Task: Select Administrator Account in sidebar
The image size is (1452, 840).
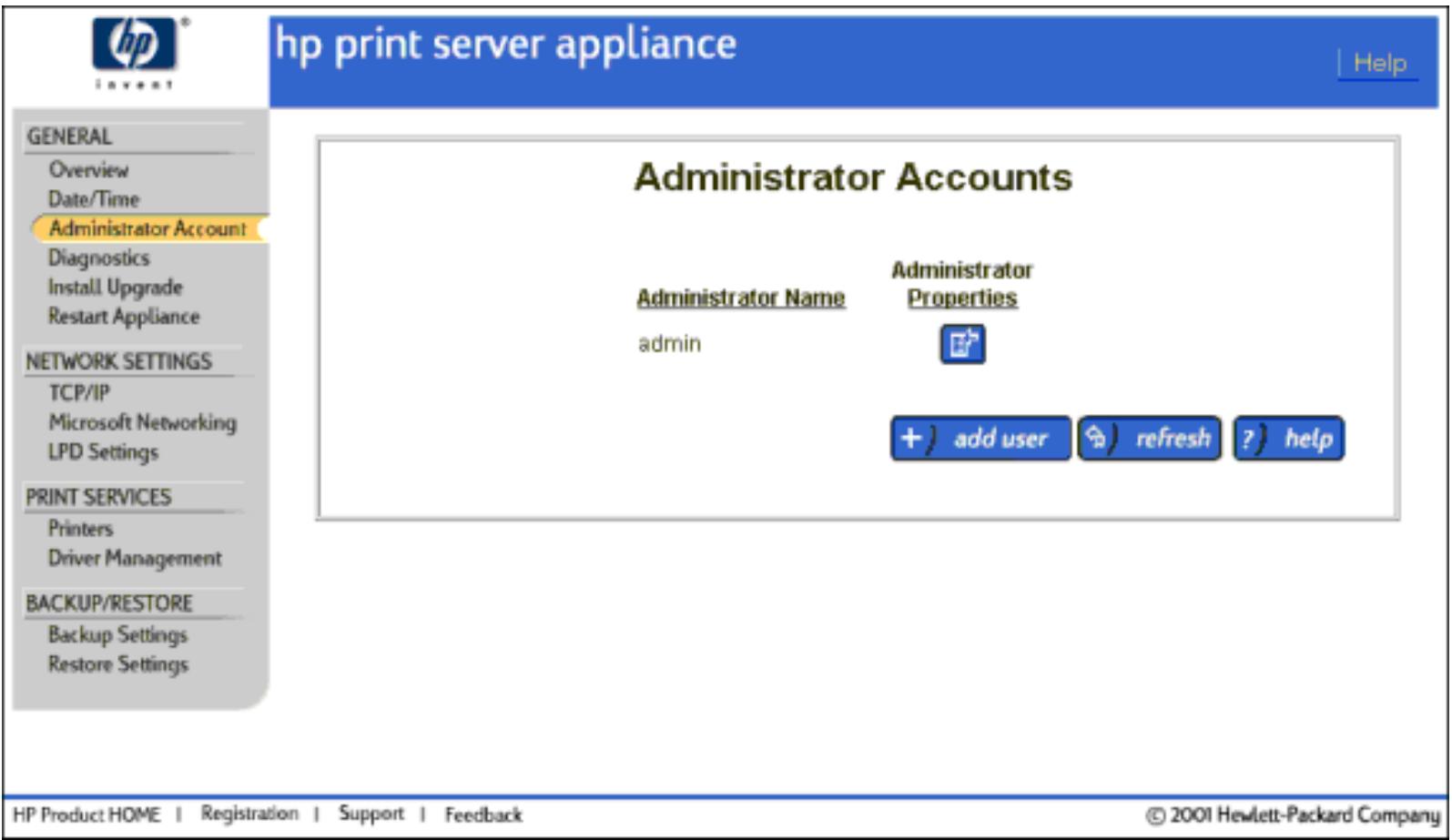Action: [147, 228]
